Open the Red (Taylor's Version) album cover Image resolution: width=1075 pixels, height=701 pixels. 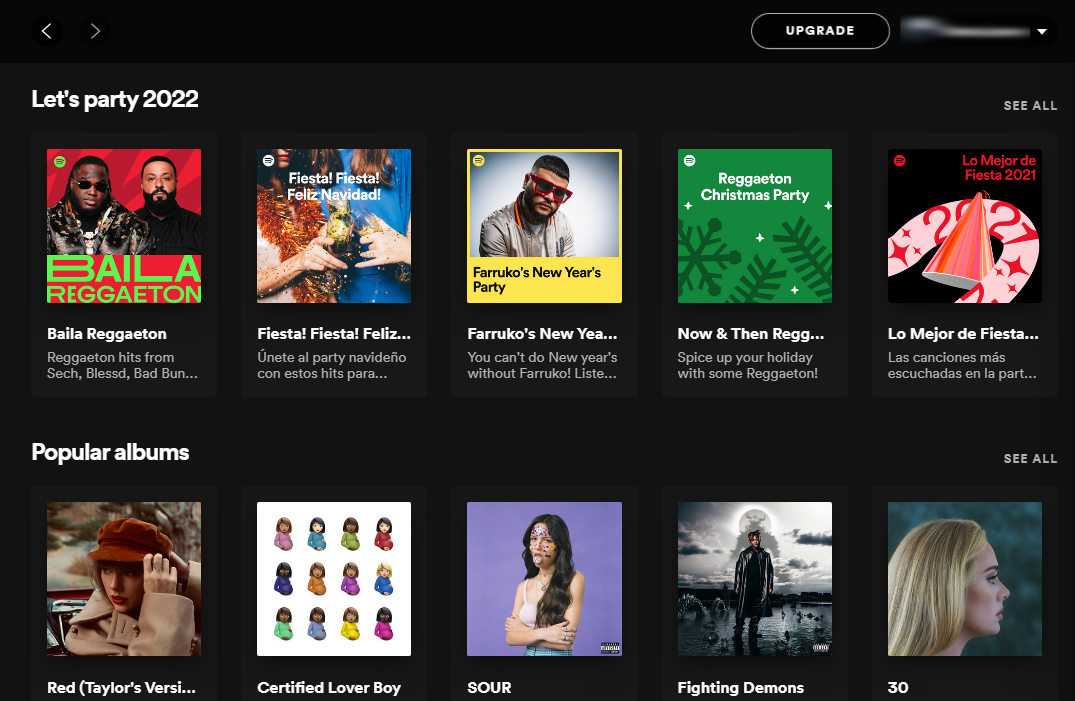tap(124, 579)
